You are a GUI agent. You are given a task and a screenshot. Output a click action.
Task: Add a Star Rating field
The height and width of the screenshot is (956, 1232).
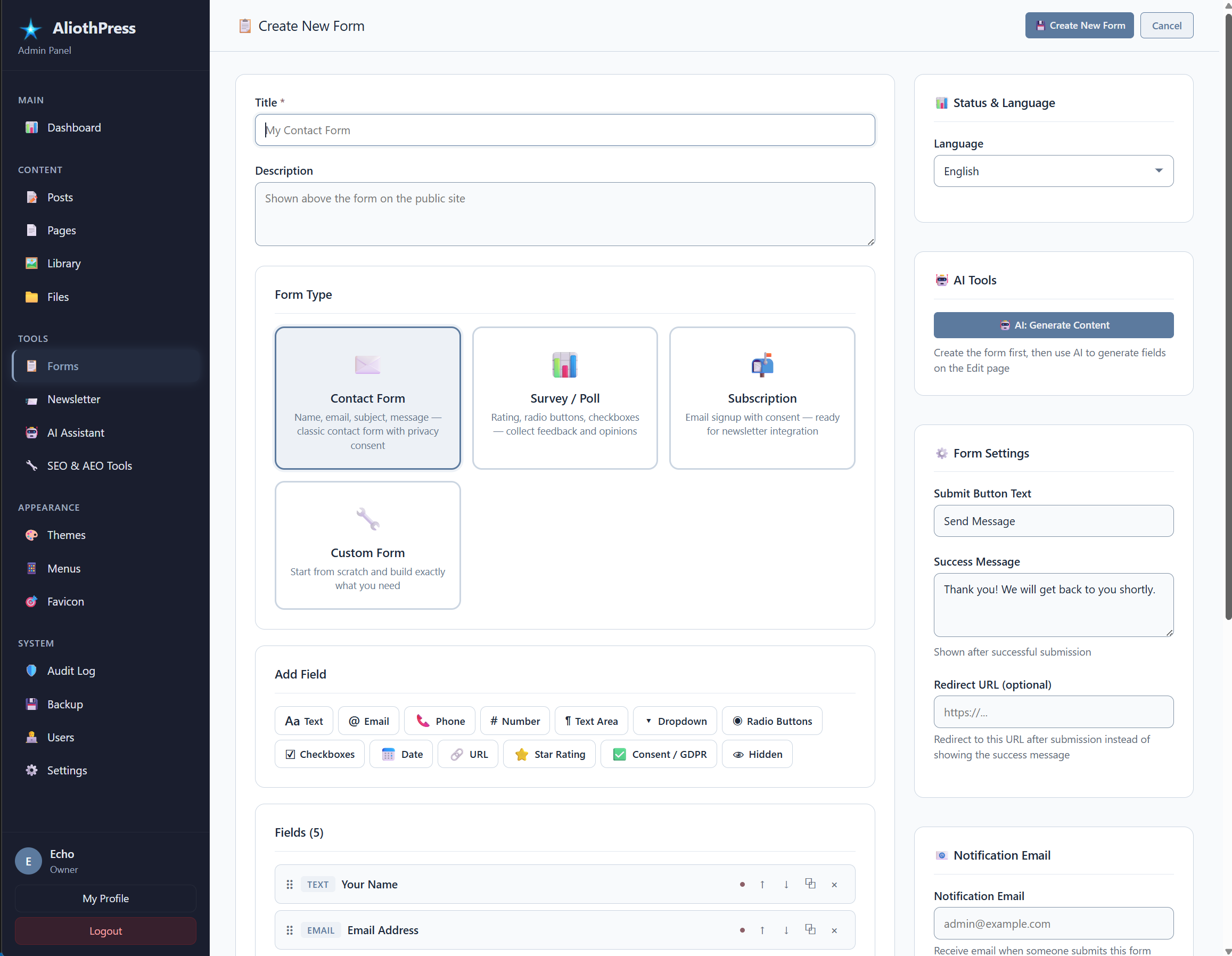(549, 754)
